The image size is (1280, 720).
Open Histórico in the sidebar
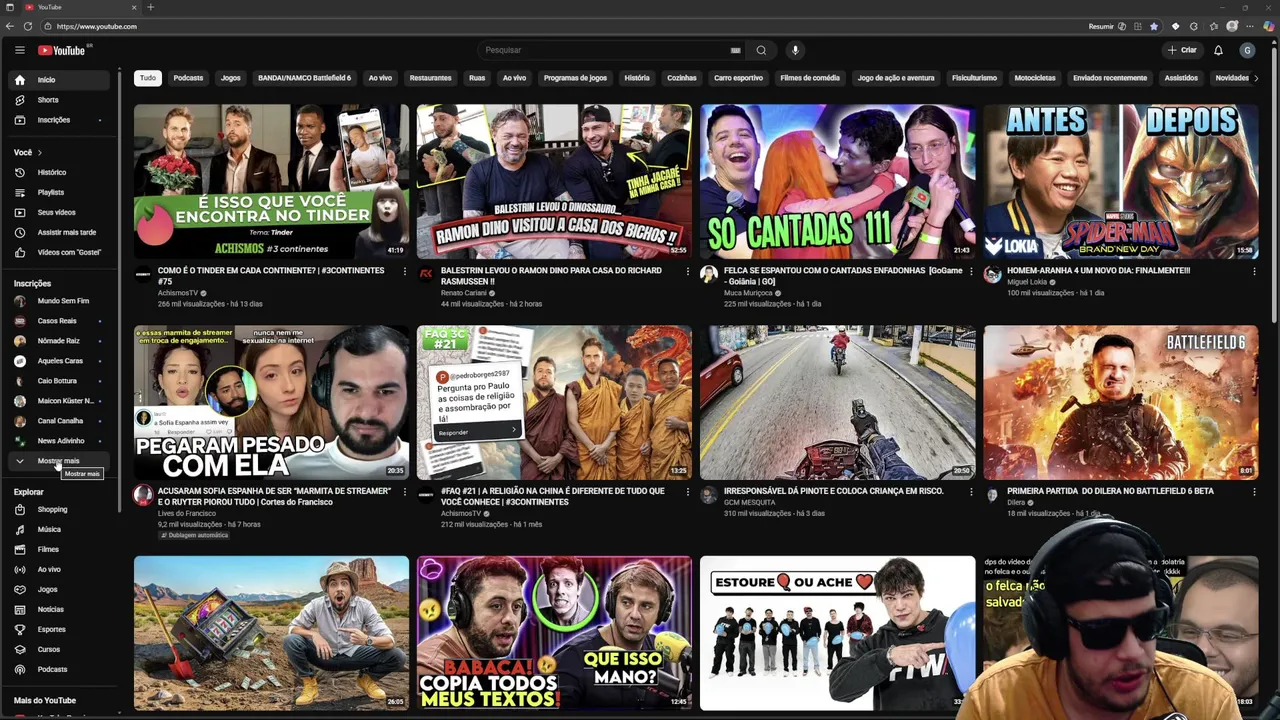tap(58, 172)
